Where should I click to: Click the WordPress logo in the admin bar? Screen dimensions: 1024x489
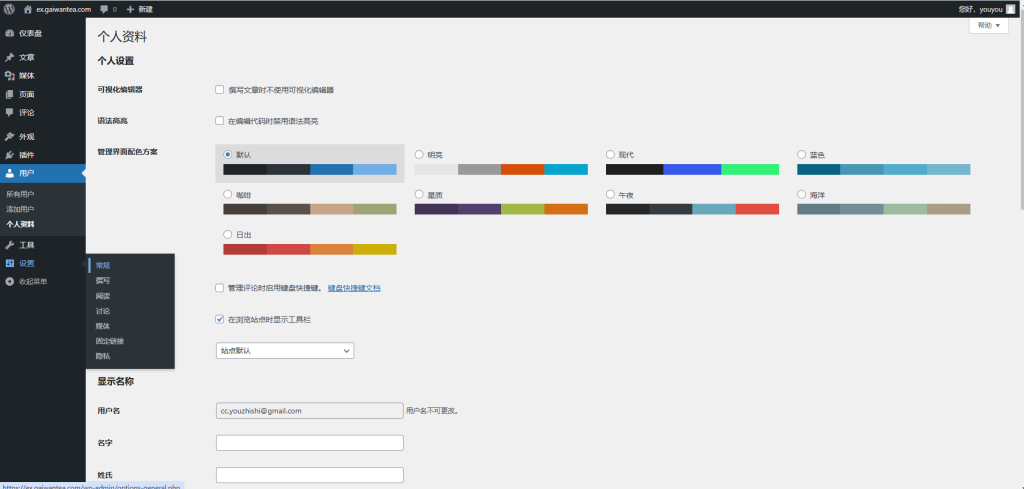(x=9, y=9)
